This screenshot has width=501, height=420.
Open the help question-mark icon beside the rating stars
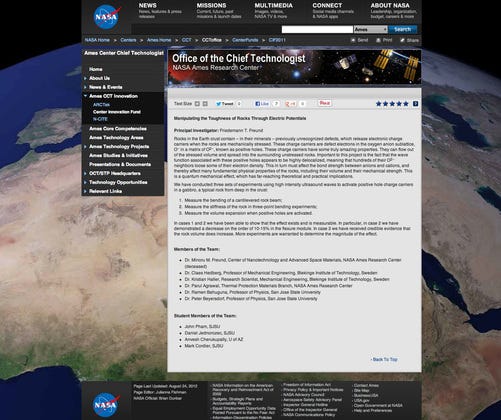[416, 104]
